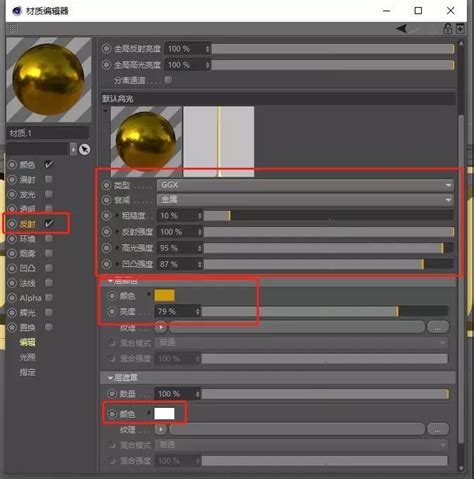Click the back arrow icon in top toolbar
The height and width of the screenshot is (479, 474).
click(x=402, y=29)
